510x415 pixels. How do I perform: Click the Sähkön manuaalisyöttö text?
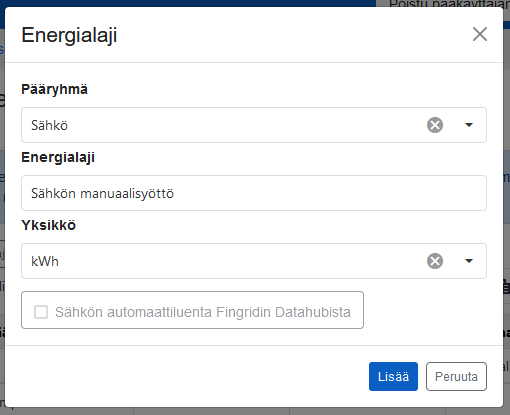tap(102, 193)
